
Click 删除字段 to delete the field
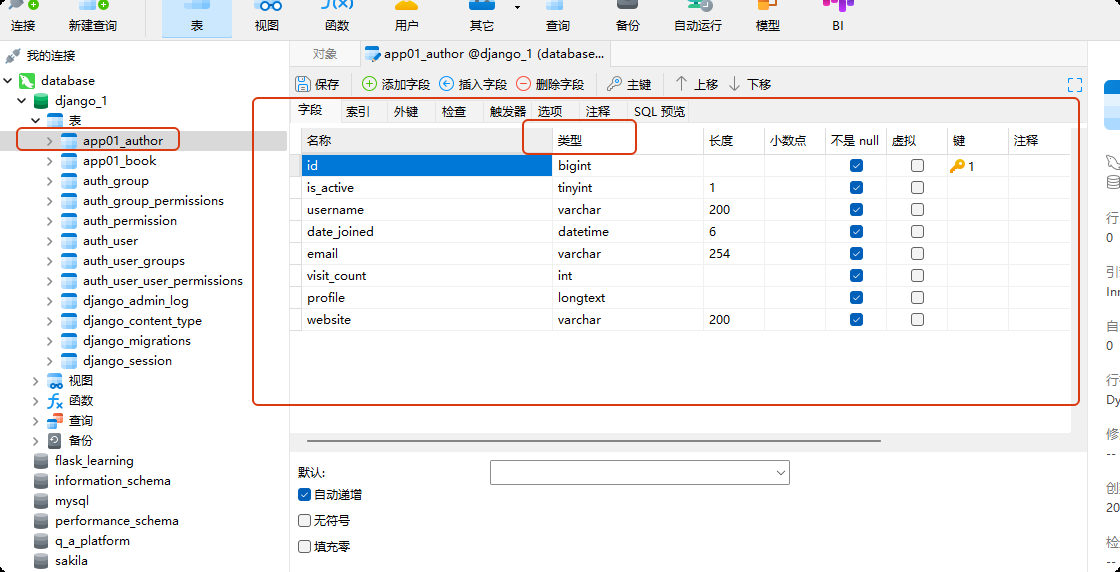click(550, 84)
